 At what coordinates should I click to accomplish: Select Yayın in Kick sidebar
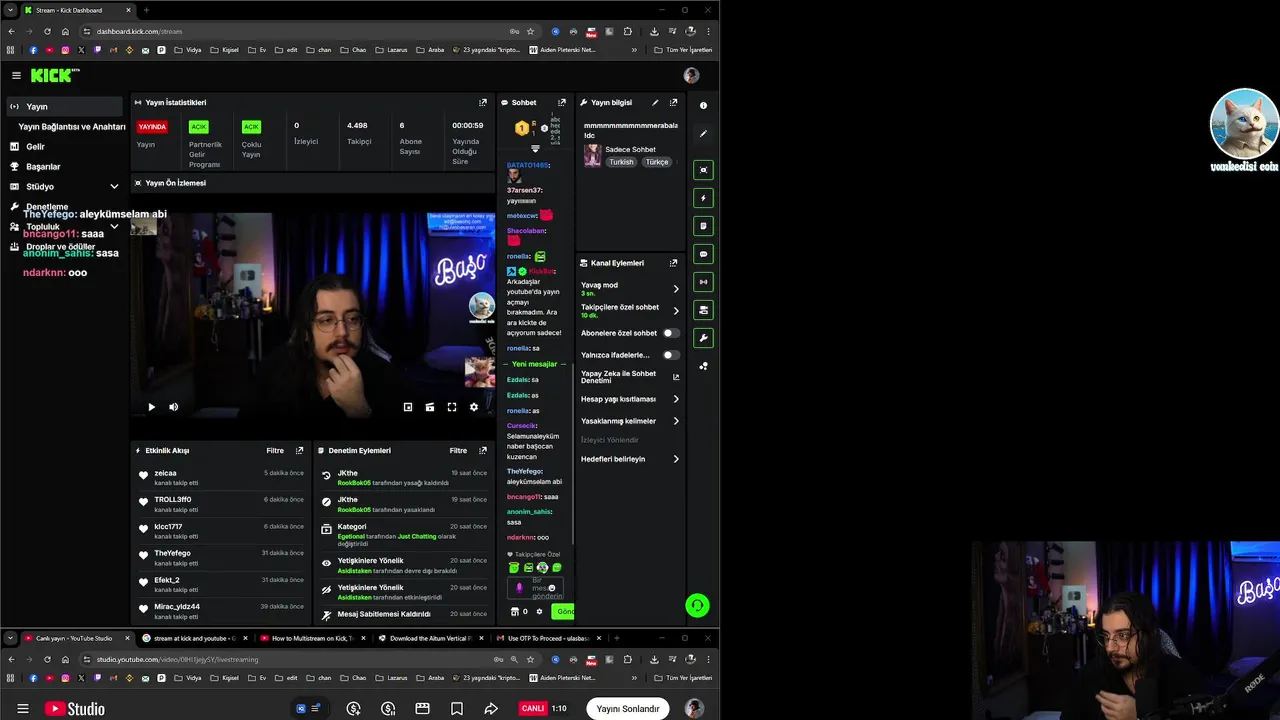64,106
